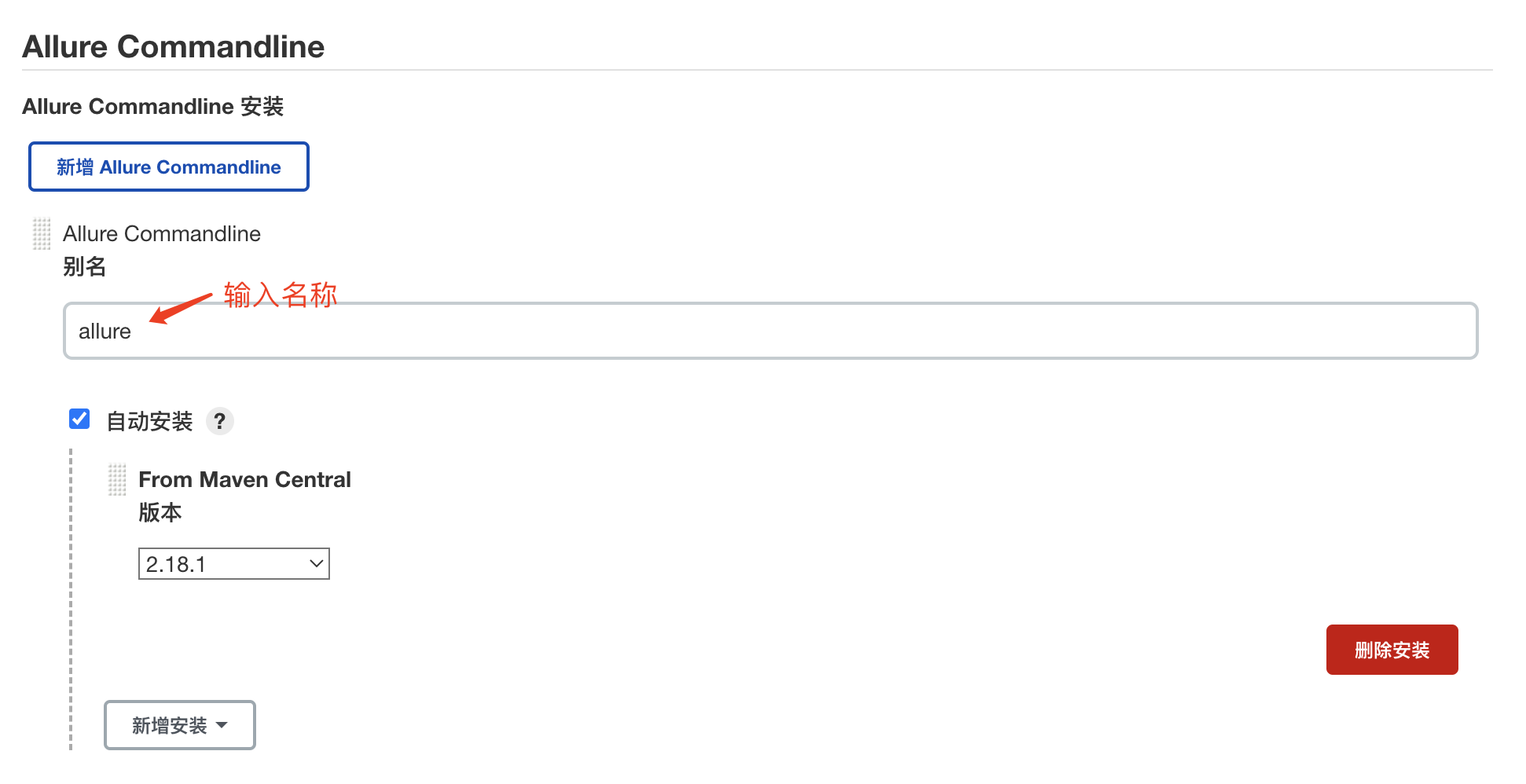Viewport: 1526px width, 784px height.
Task: Click the 别名 input field containing allure
Action: [770, 331]
